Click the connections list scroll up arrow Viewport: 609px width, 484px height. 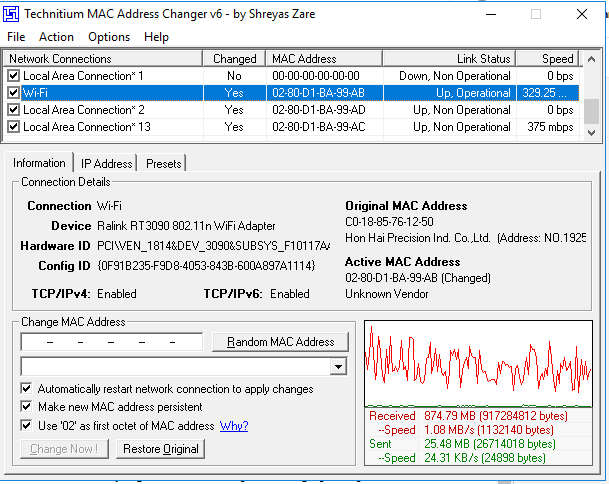(x=592, y=59)
